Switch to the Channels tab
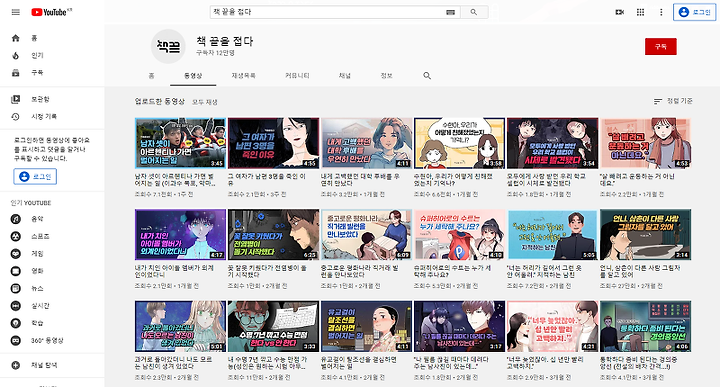Screen dimensions: 720x387 pos(345,76)
